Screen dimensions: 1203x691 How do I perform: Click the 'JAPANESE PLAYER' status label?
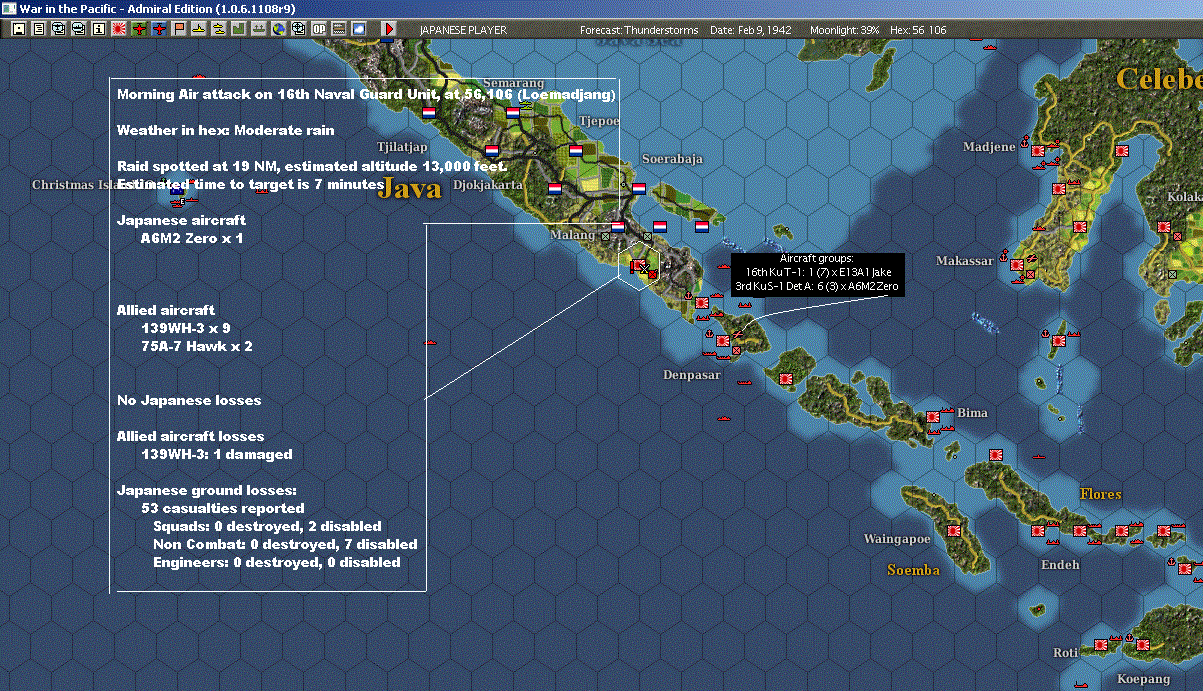pyautogui.click(x=462, y=30)
